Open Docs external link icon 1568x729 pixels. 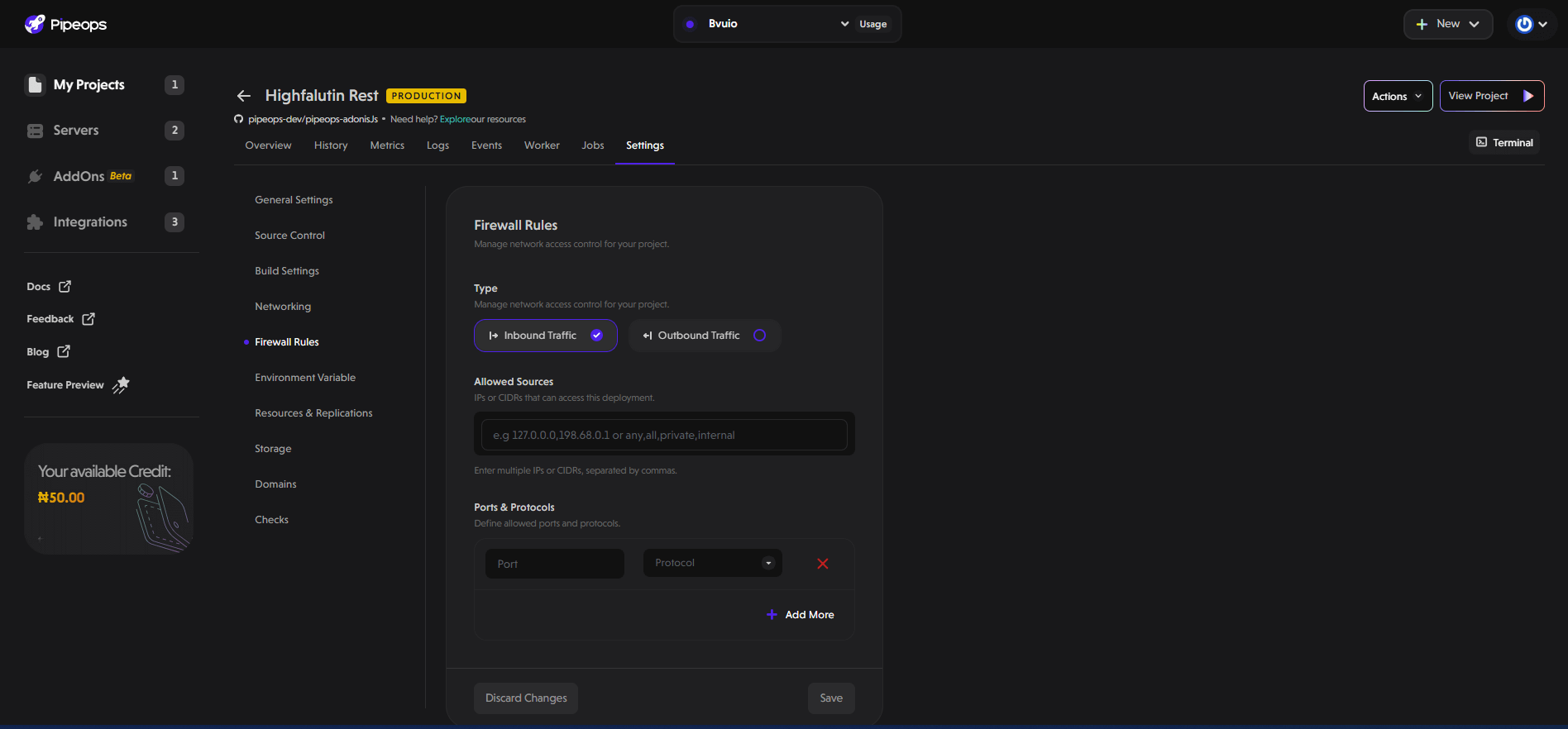click(65, 286)
